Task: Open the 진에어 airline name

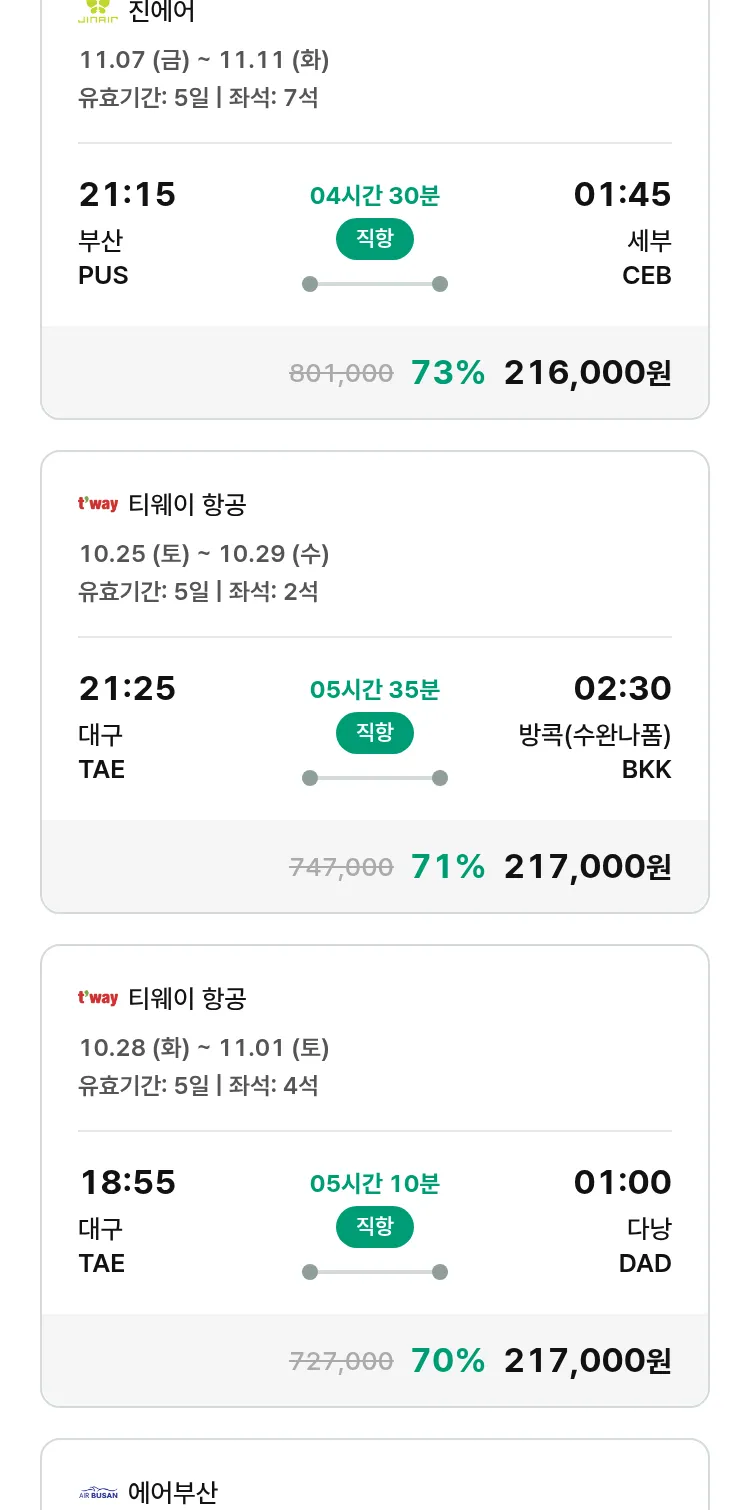Action: pyautogui.click(x=162, y=12)
